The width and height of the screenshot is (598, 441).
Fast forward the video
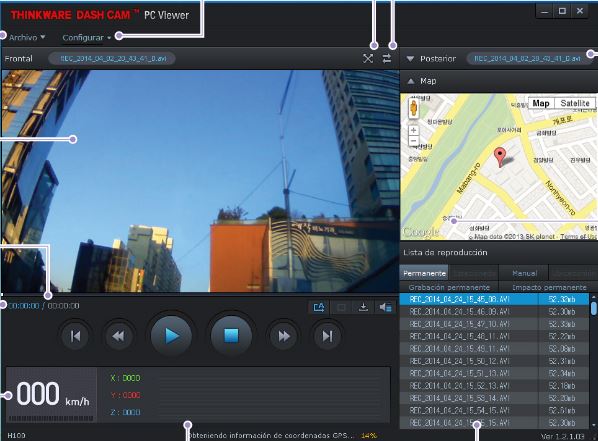click(x=283, y=336)
